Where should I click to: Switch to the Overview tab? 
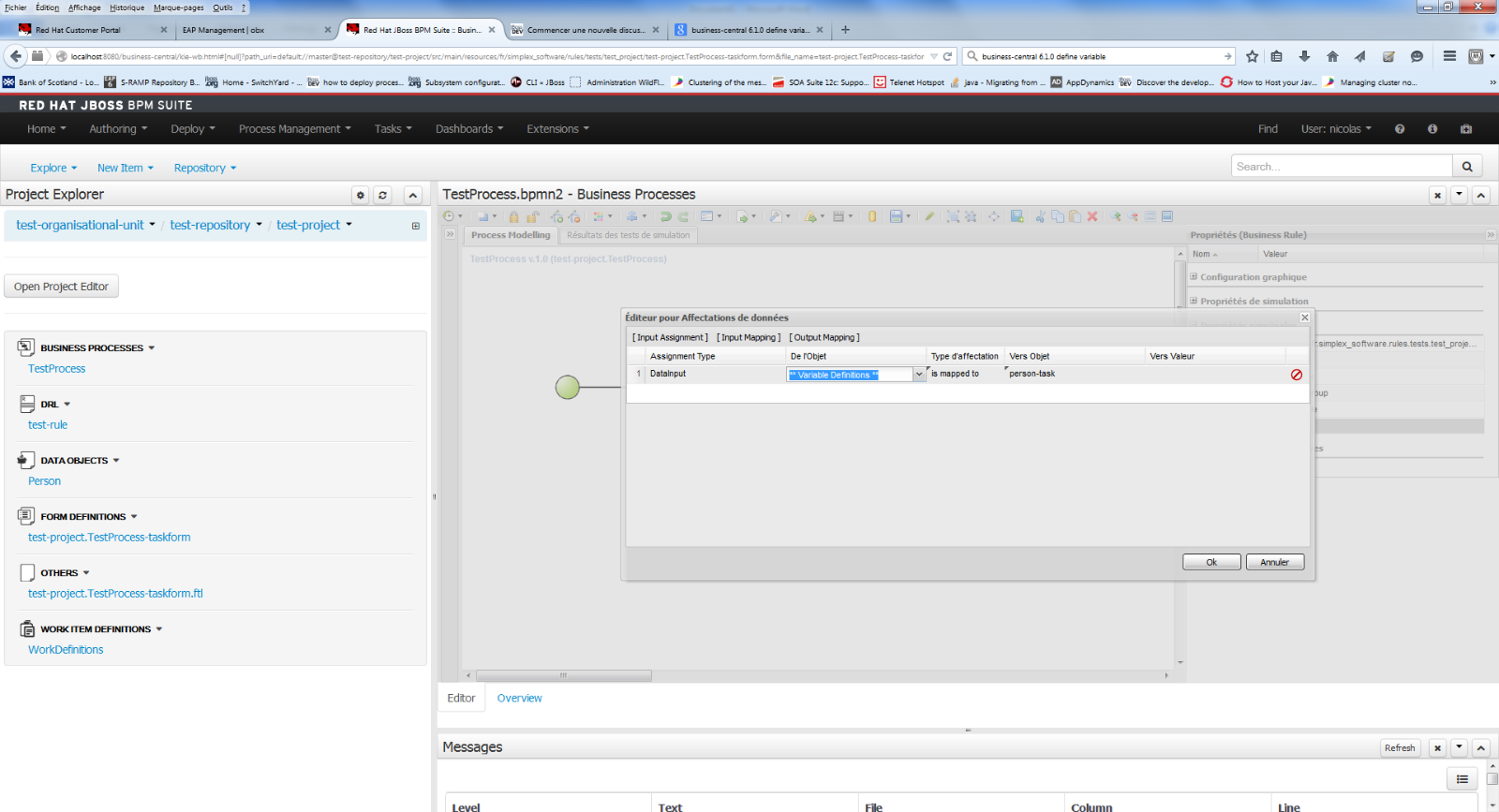point(519,698)
